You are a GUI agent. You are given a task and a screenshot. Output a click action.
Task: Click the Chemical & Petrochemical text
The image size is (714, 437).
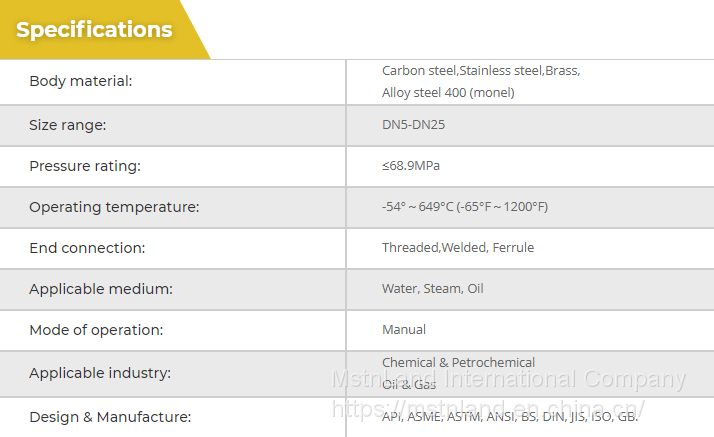point(458,362)
